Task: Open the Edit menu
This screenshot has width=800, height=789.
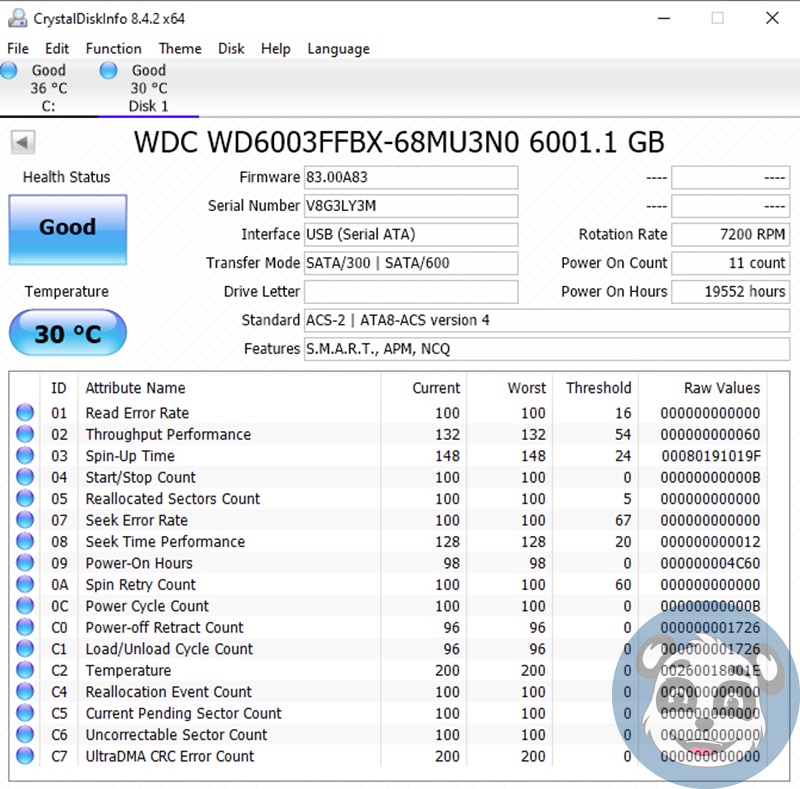Action: click(57, 48)
